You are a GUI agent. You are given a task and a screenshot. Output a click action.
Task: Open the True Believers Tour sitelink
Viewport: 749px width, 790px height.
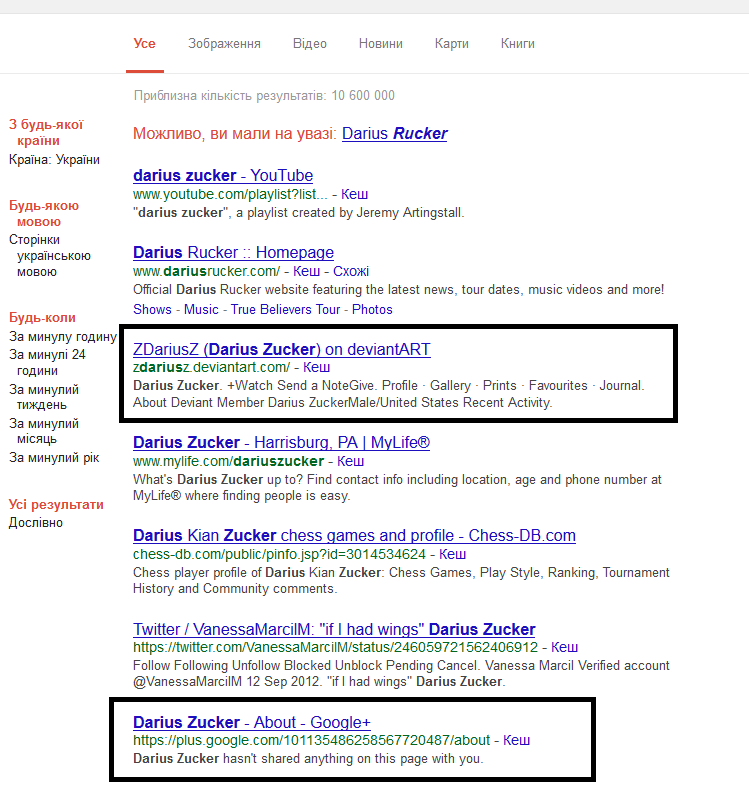coord(285,309)
